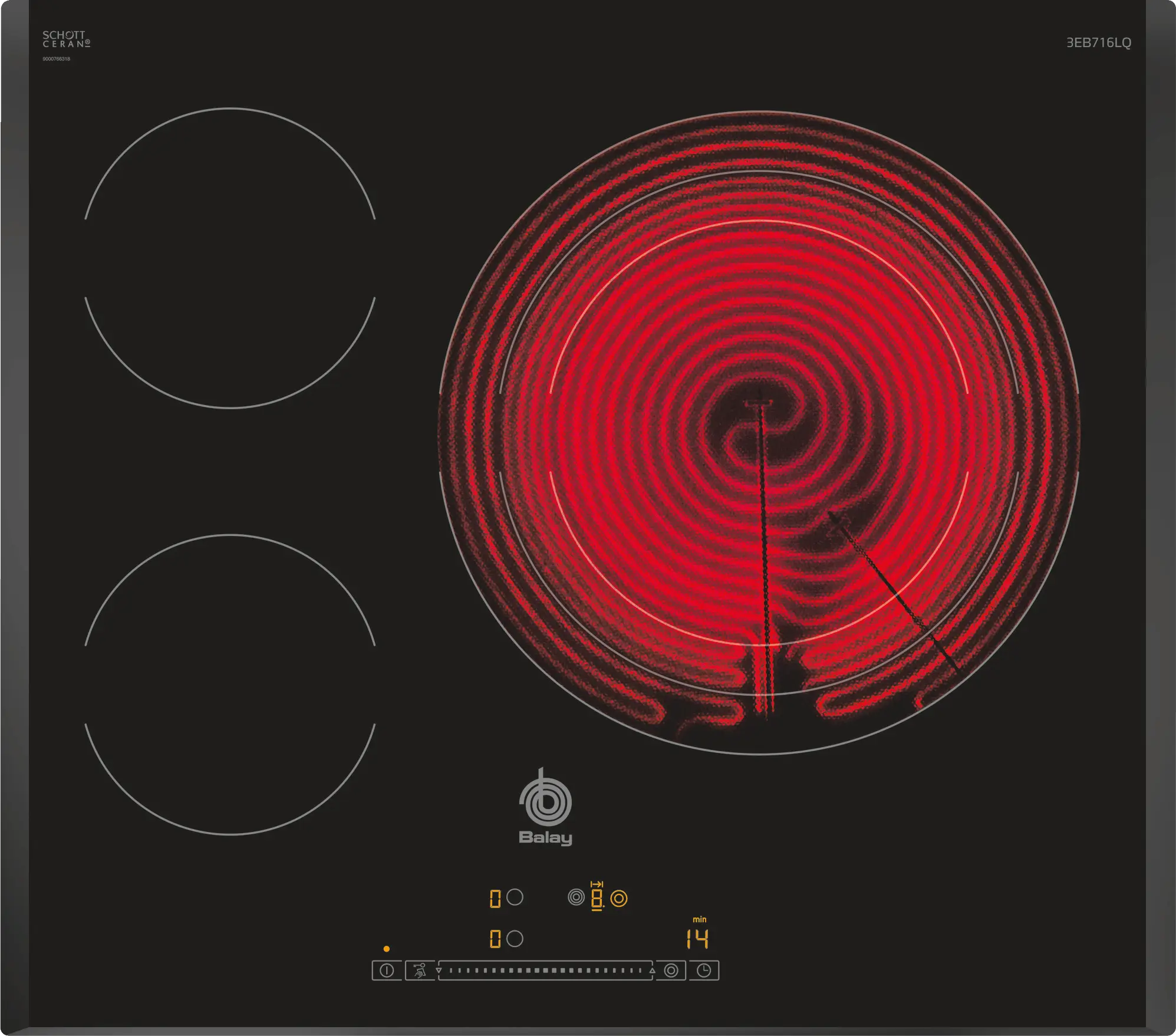Decrease power with the down triangle
The width and height of the screenshot is (1176, 1036).
coord(439,970)
